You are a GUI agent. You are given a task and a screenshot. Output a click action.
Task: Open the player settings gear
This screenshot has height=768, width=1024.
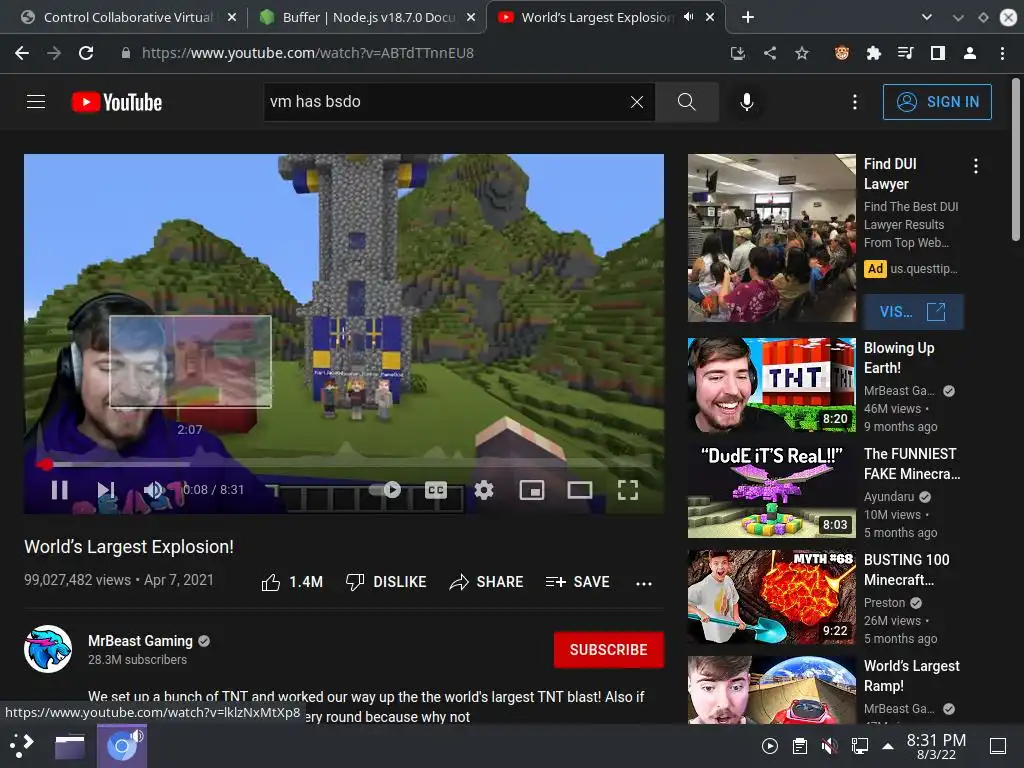point(484,490)
